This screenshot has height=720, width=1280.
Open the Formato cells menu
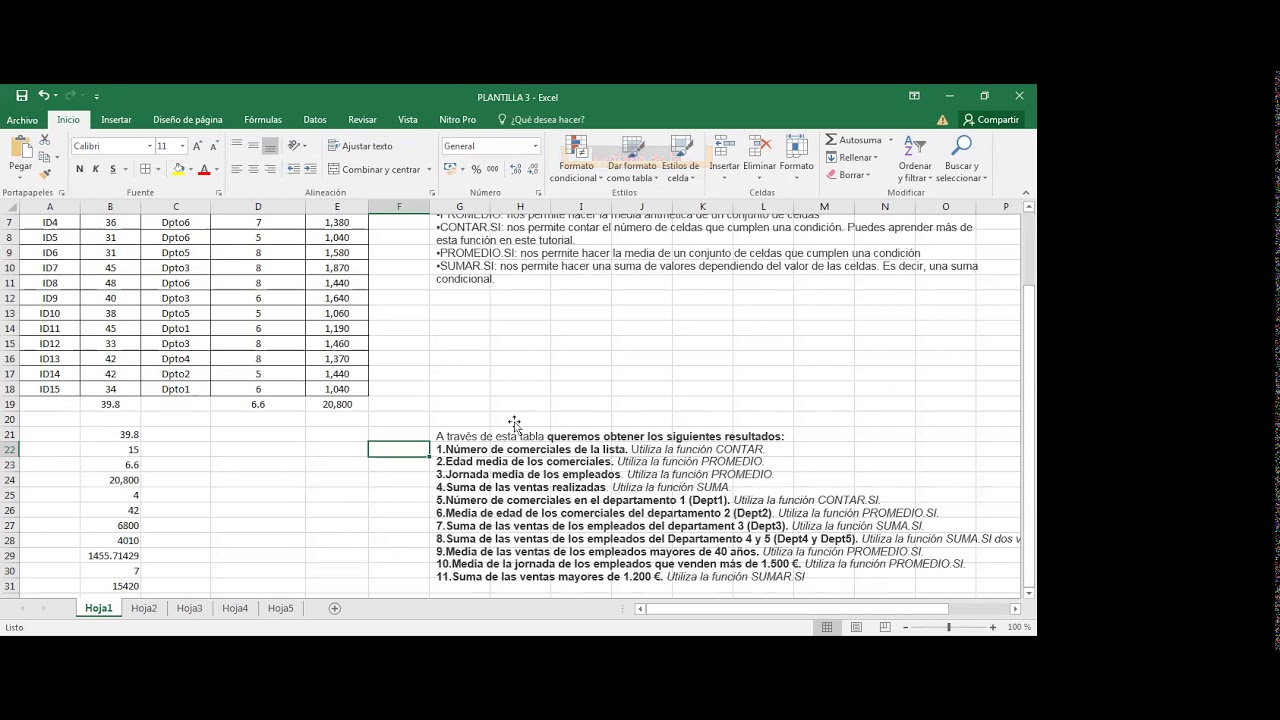pyautogui.click(x=797, y=159)
